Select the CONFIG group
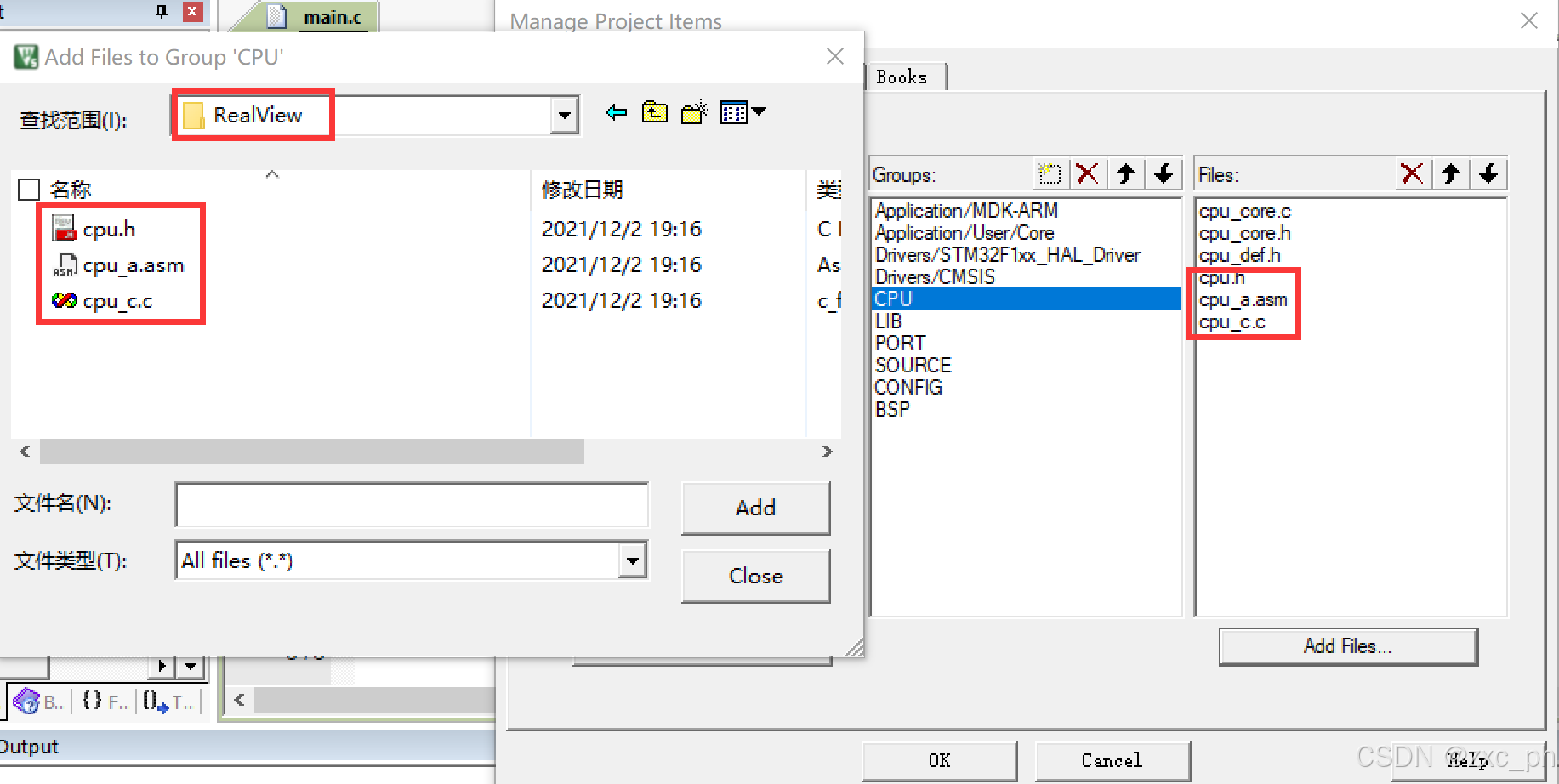1559x784 pixels. (x=908, y=387)
